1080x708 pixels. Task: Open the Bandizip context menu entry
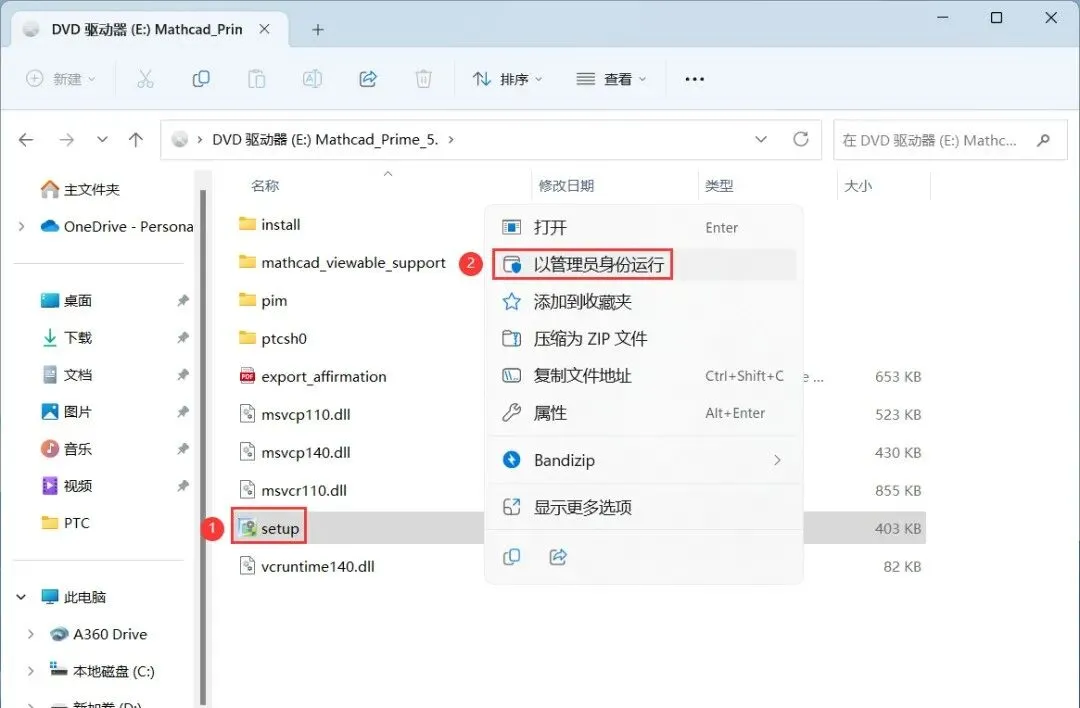point(644,460)
